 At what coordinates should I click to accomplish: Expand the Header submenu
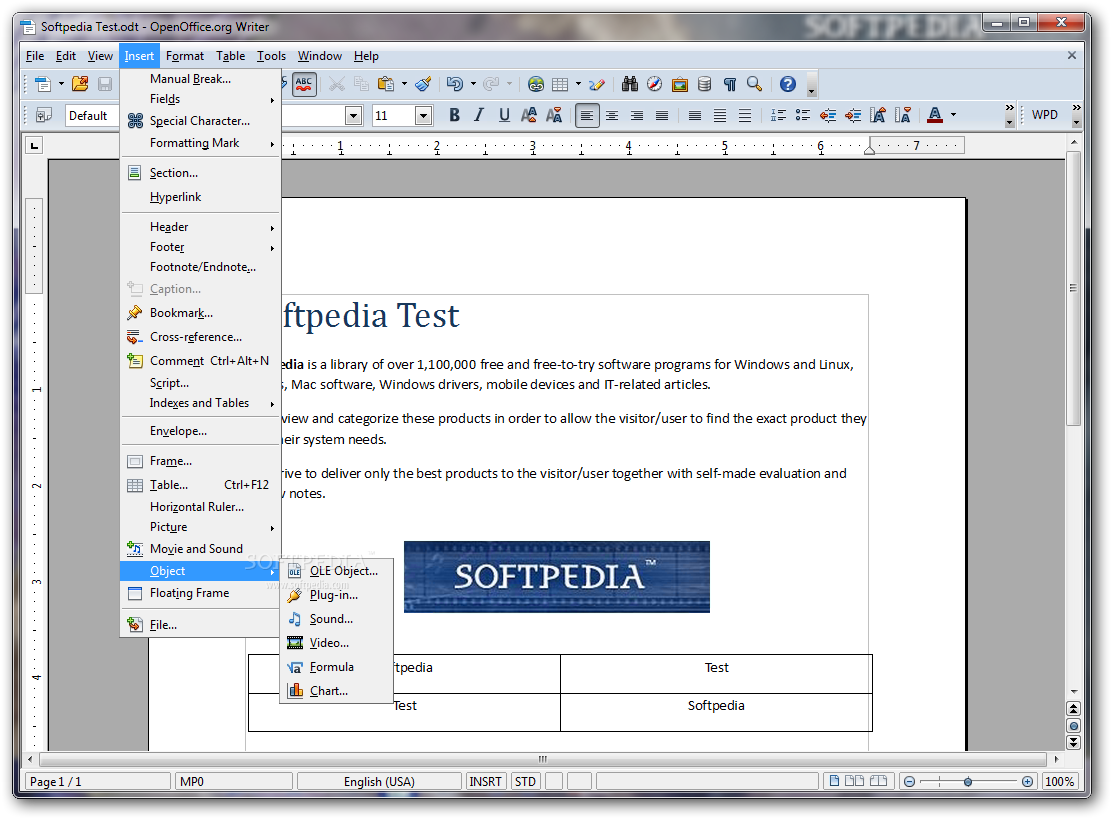[x=201, y=227]
